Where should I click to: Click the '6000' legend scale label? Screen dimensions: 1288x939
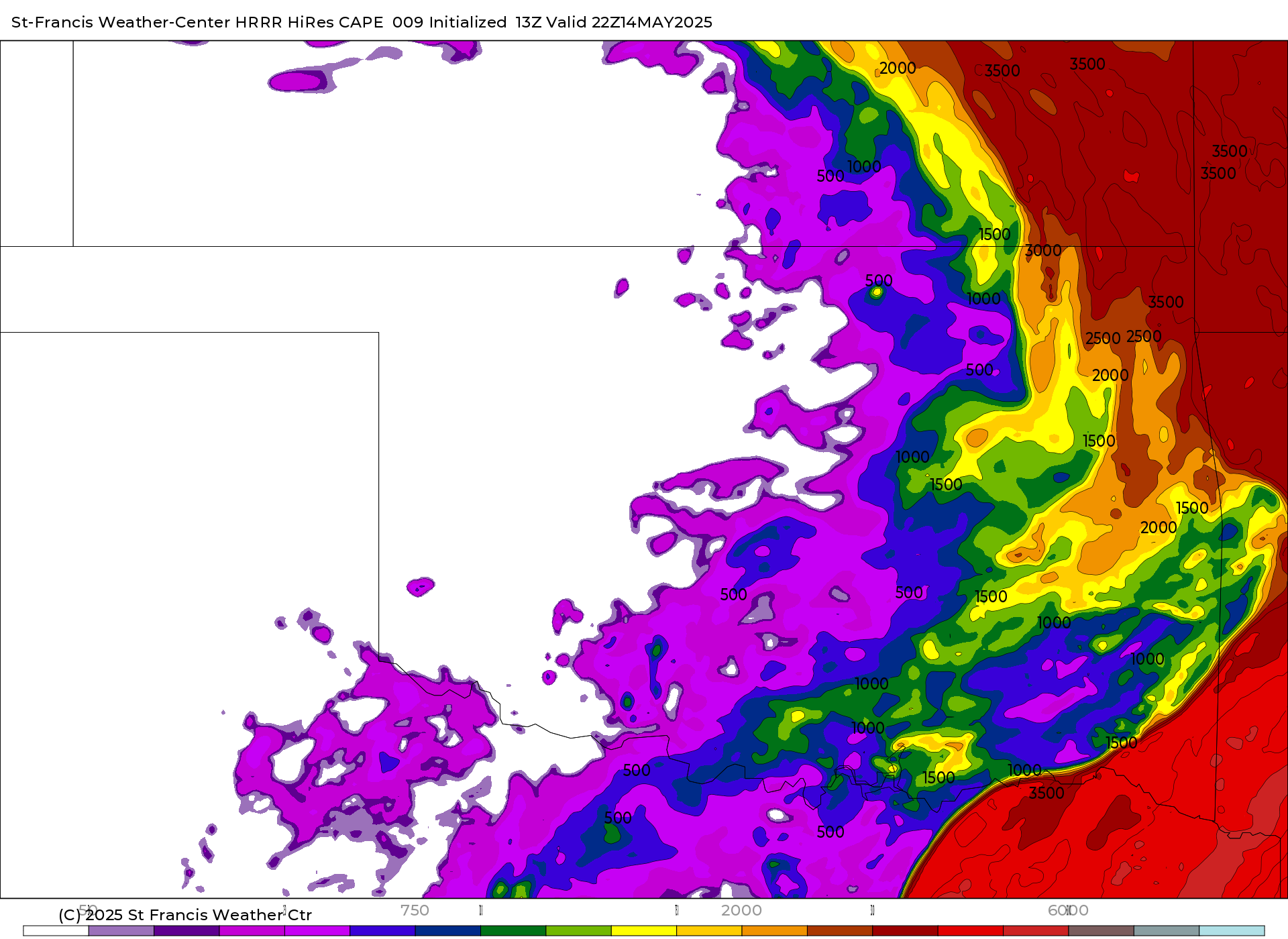[x=1068, y=910]
